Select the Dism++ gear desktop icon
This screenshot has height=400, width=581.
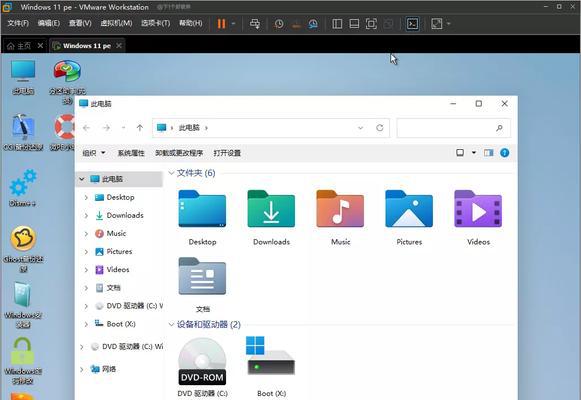pos(23,187)
